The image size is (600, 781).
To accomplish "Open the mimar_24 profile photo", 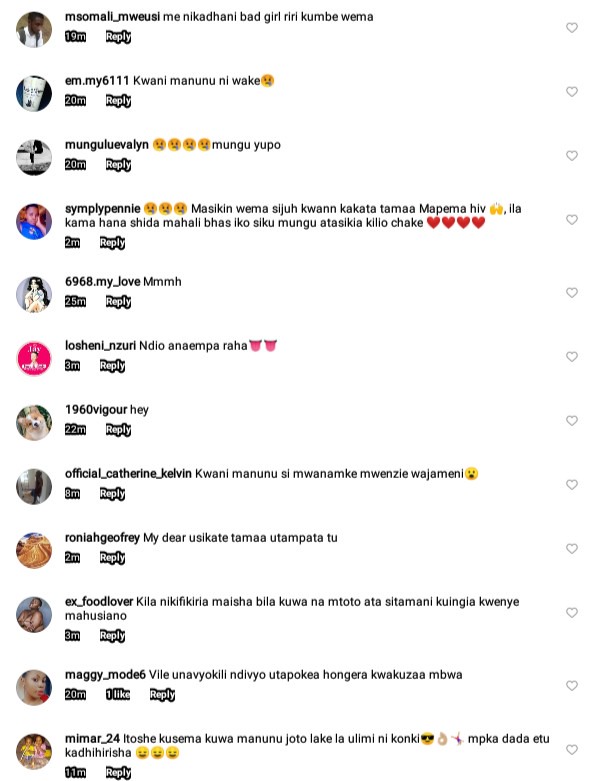I will tap(34, 751).
